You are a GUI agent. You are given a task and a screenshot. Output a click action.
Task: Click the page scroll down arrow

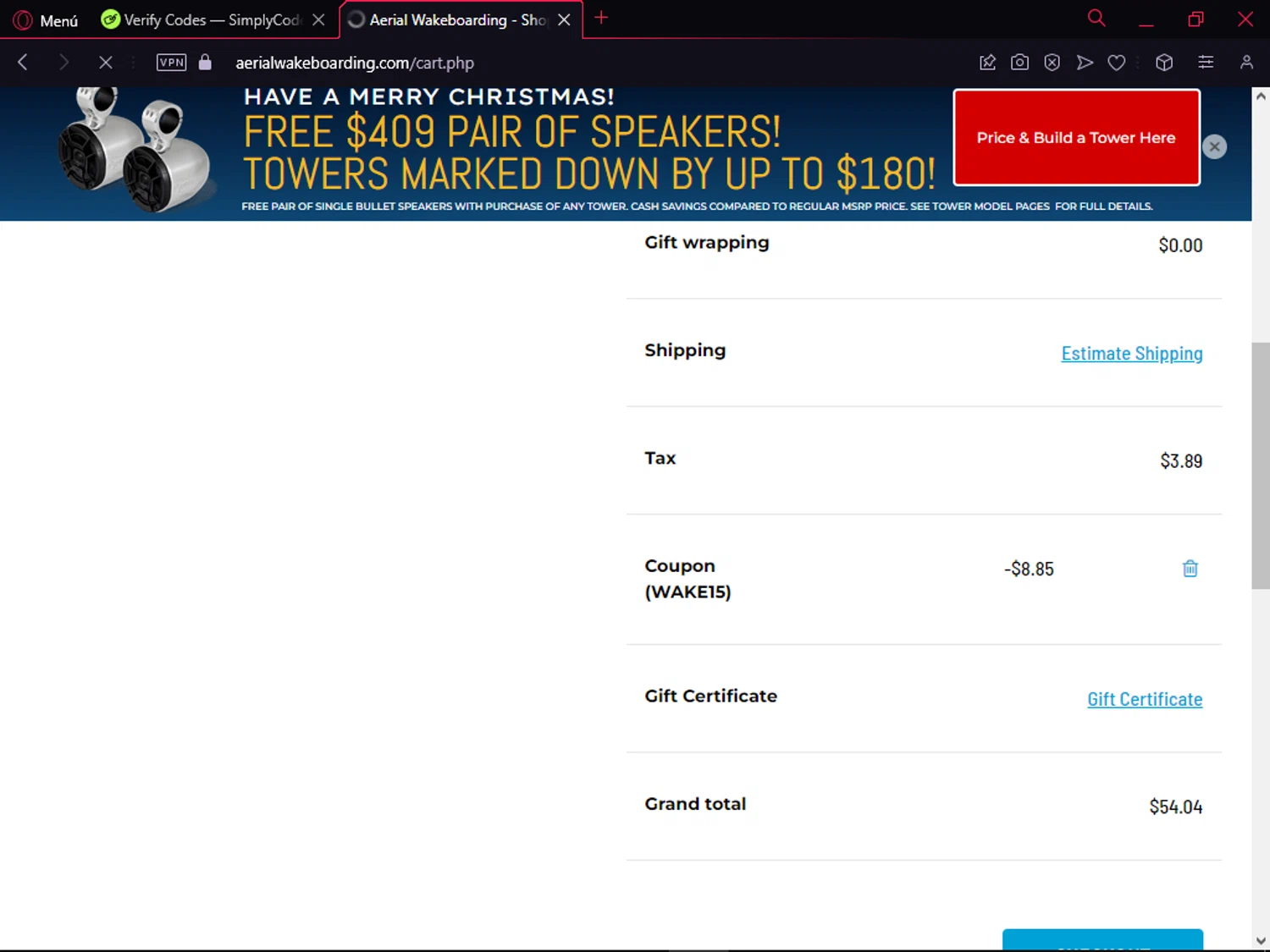coord(1261,941)
